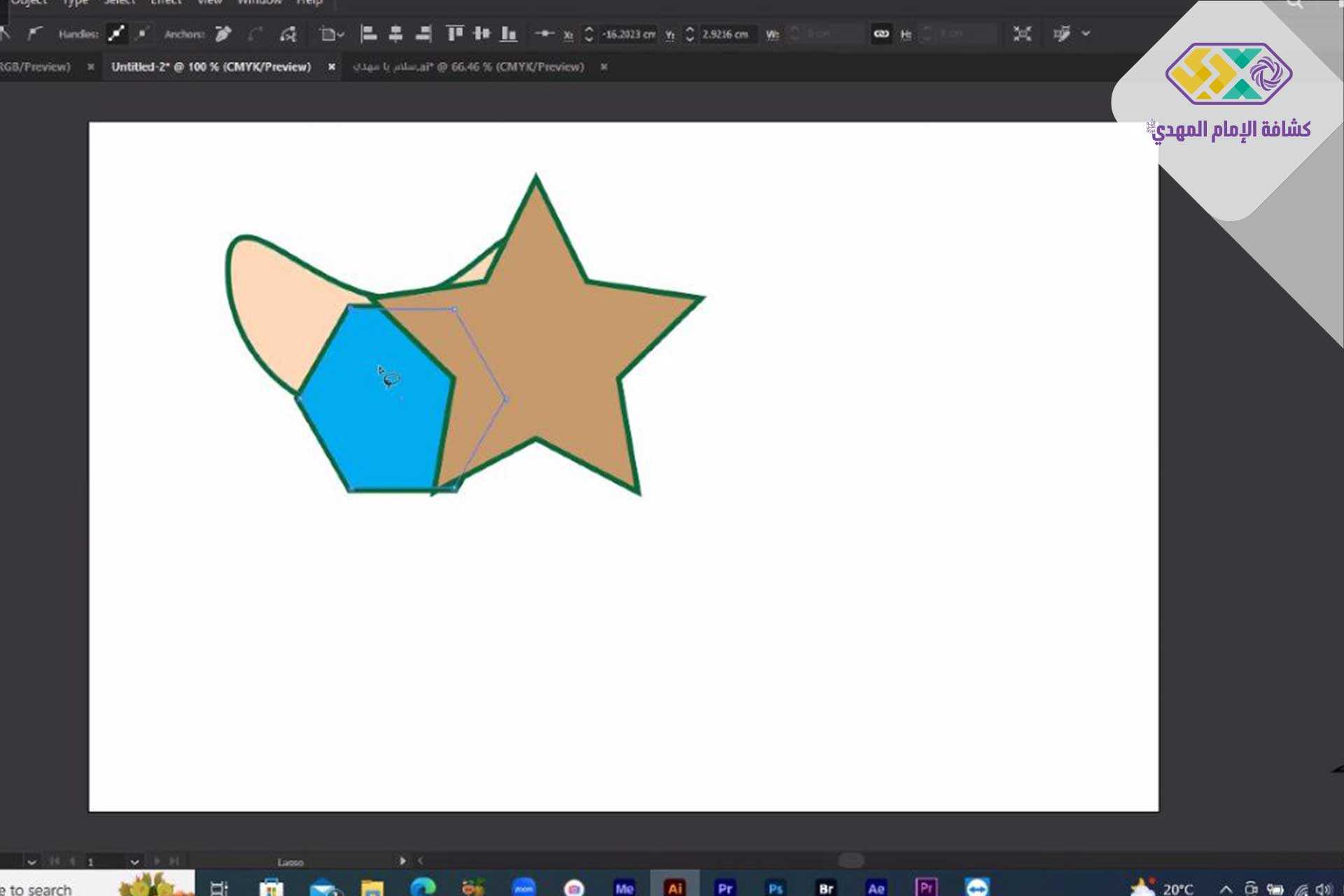Select 'show handles for multiple anchor points' icon

(116, 34)
